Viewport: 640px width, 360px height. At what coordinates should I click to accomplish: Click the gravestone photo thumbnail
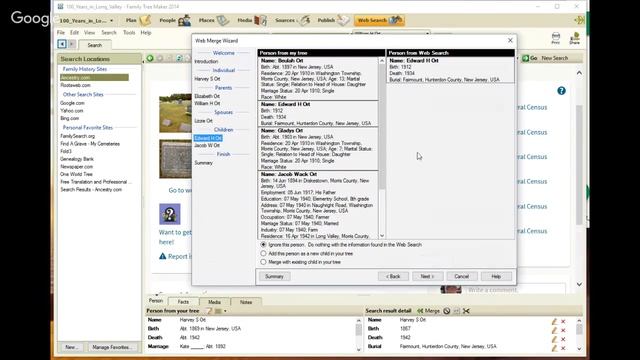(x=175, y=159)
